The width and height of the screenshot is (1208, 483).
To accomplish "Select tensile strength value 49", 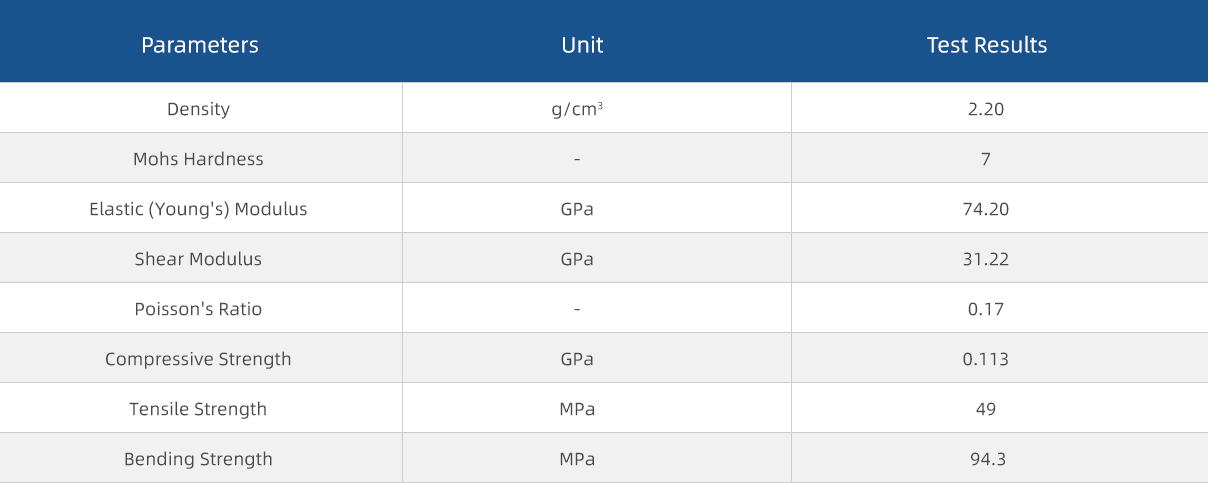I will 986,409.
